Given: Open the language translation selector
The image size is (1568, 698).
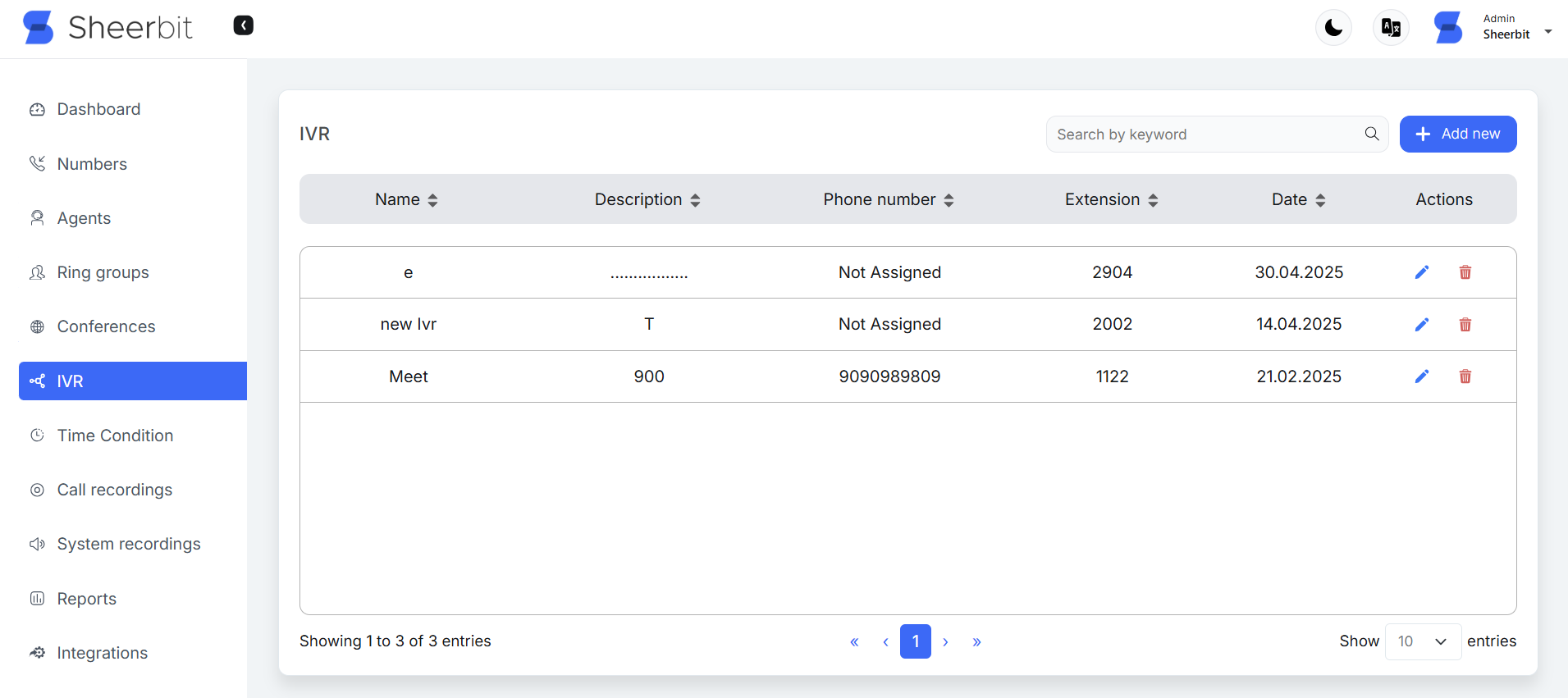Looking at the screenshot, I should 1390,28.
